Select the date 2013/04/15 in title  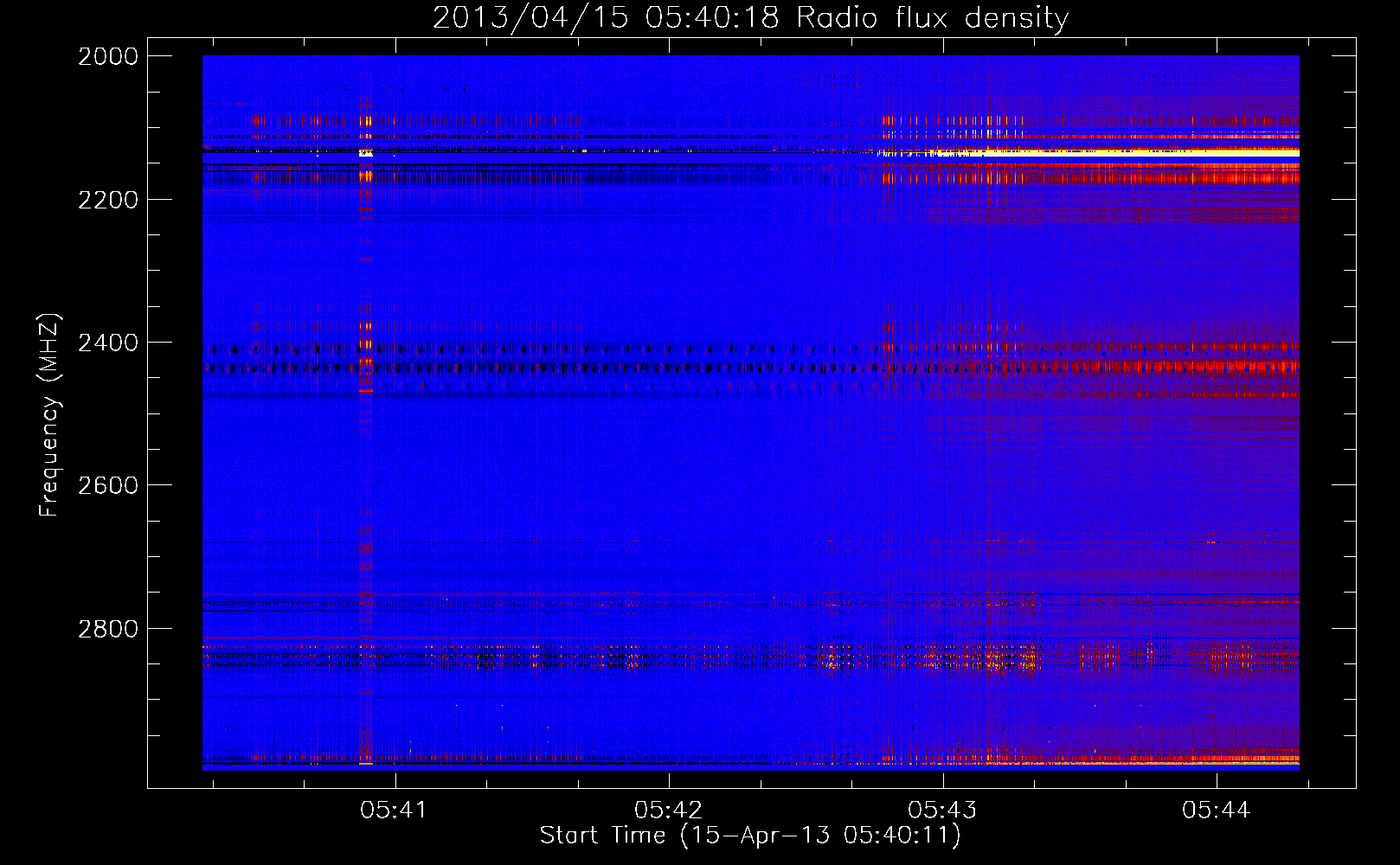pyautogui.click(x=530, y=18)
